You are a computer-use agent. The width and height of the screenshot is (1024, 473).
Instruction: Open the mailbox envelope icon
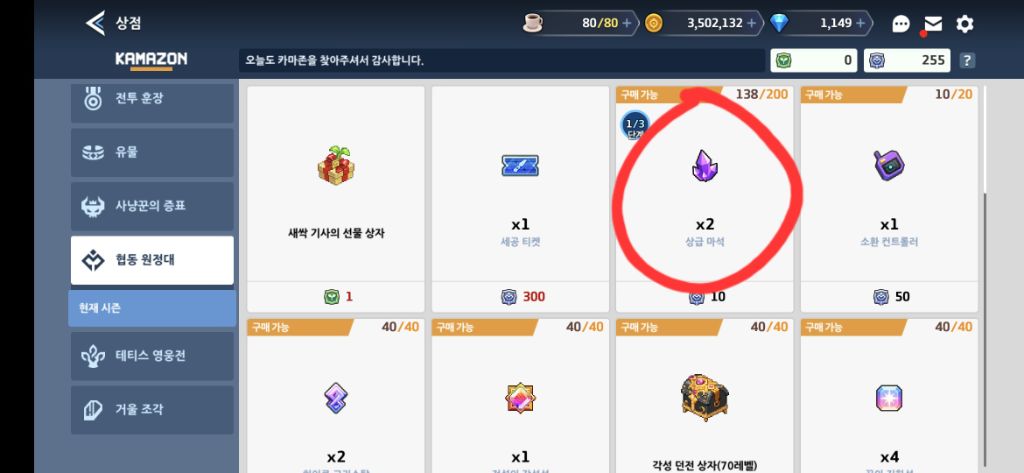click(x=933, y=24)
